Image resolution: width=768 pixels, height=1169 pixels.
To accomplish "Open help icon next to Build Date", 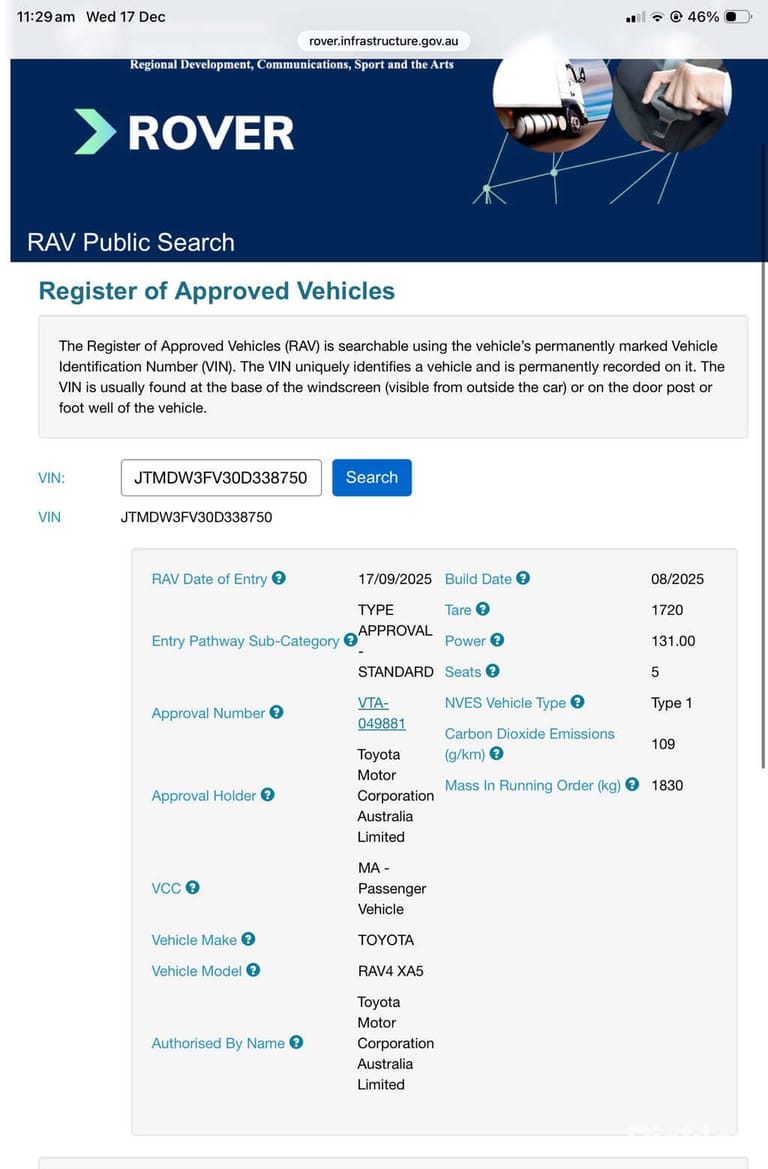I will point(523,578).
